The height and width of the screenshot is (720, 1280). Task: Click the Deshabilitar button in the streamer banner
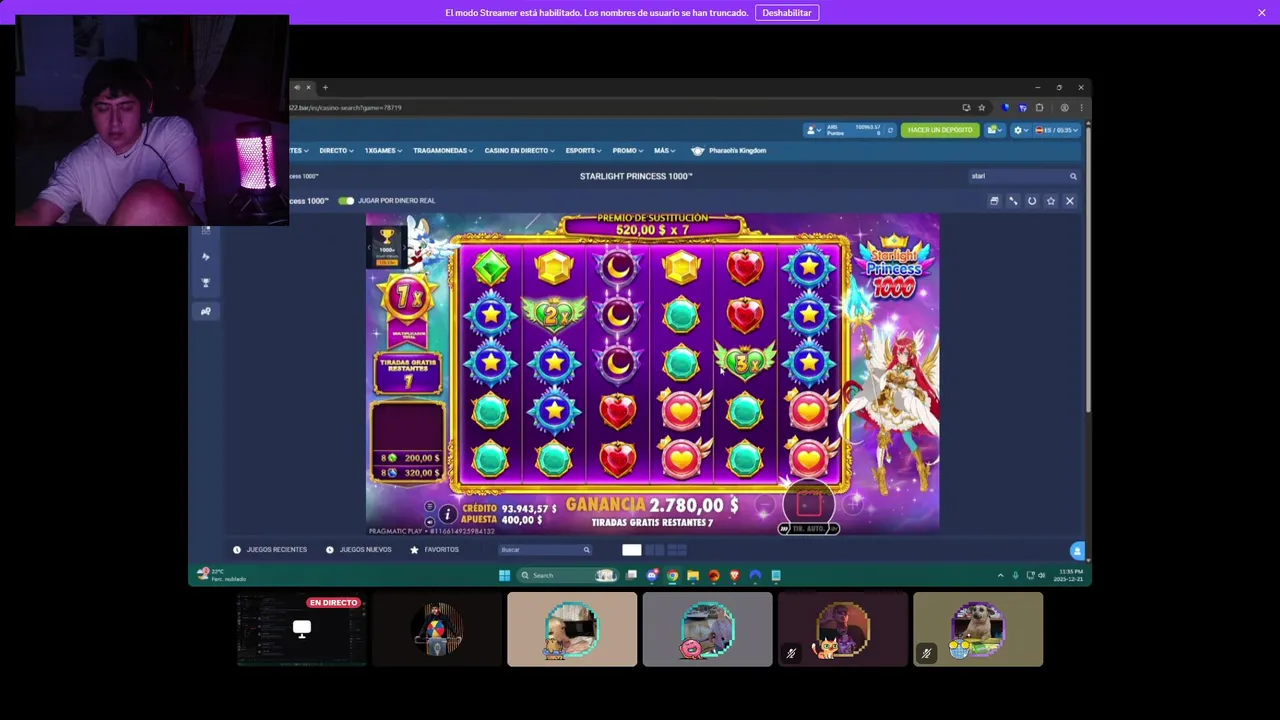point(787,13)
